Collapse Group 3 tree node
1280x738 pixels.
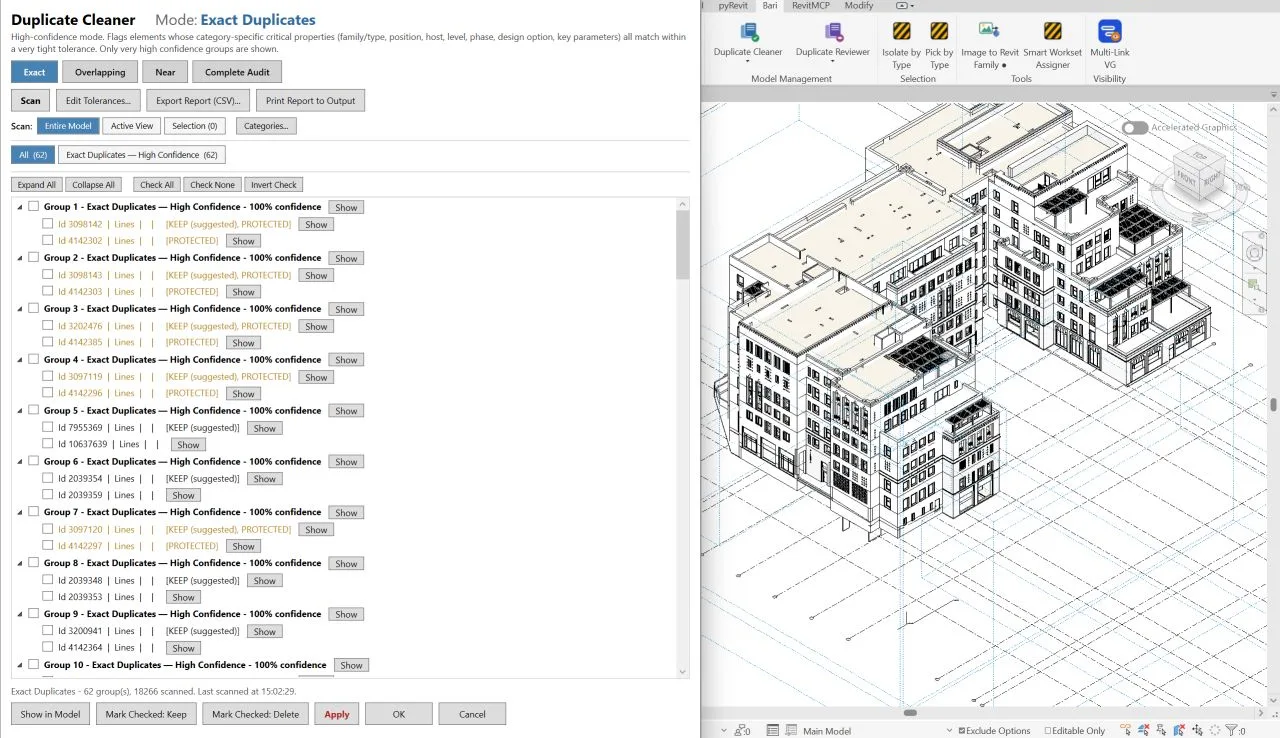tap(19, 308)
